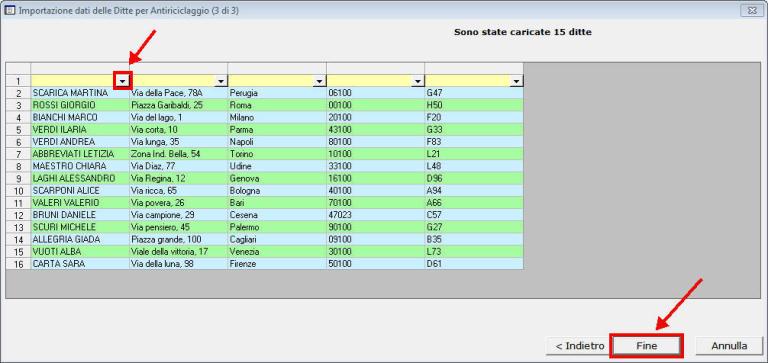Click the city cell Roma

(x=277, y=105)
